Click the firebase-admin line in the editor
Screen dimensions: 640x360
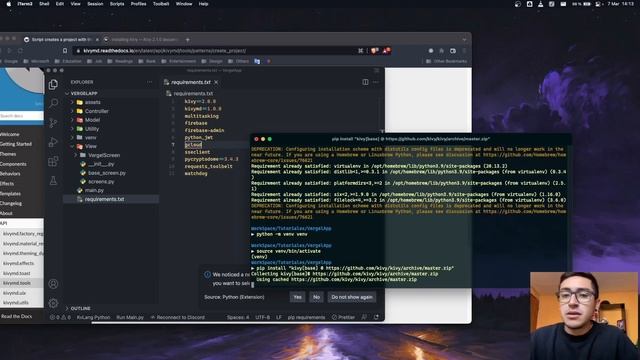[x=204, y=130]
